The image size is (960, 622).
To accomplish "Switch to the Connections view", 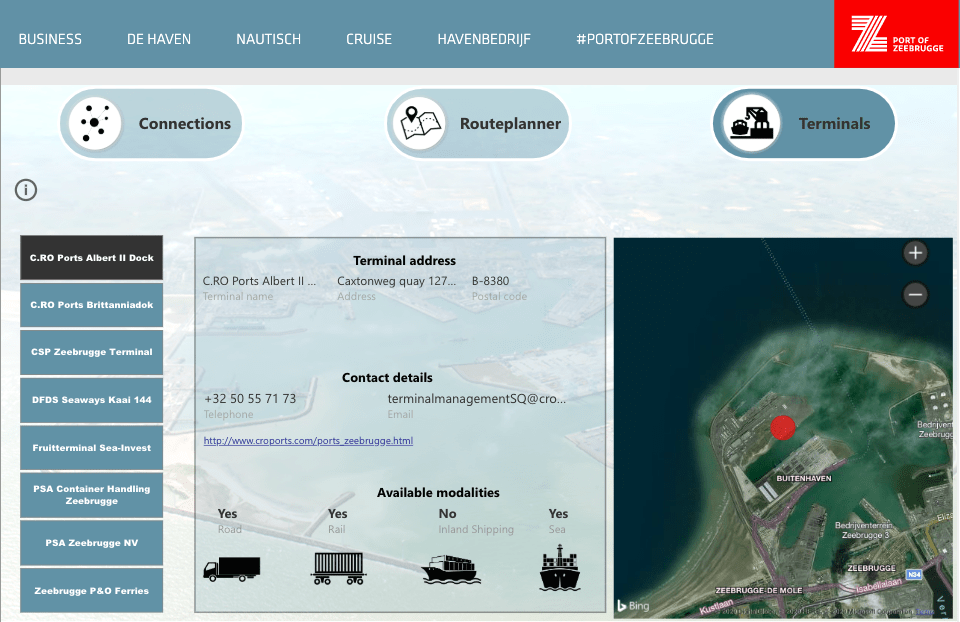I will pyautogui.click(x=151, y=124).
